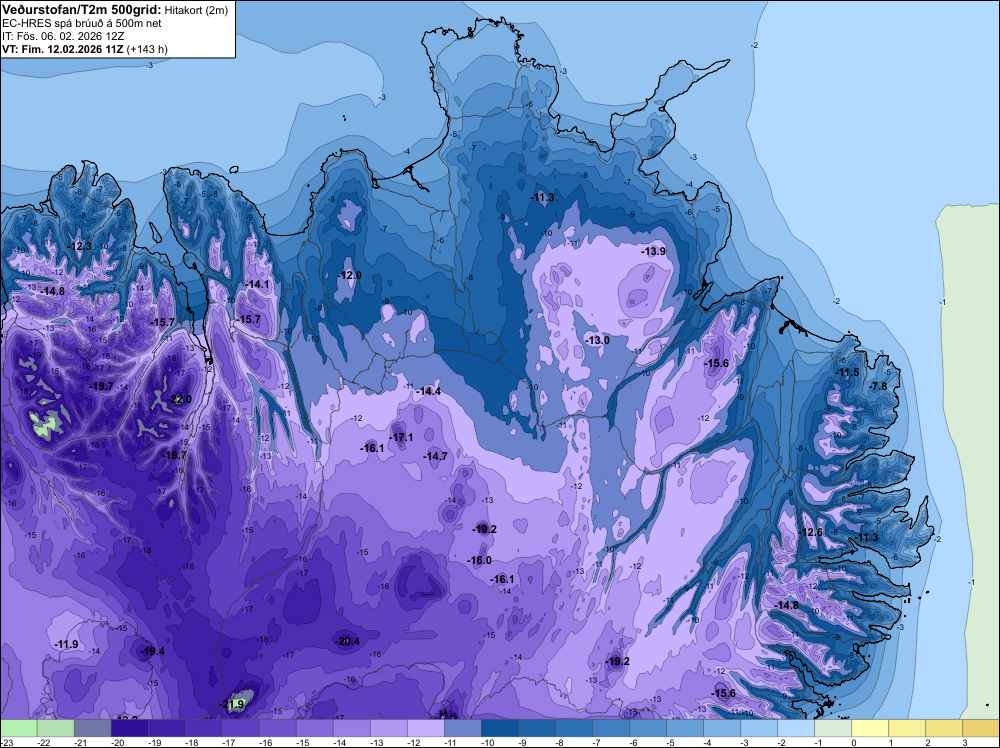
Task: Click the -12.0 temperature label
Action: click(349, 275)
